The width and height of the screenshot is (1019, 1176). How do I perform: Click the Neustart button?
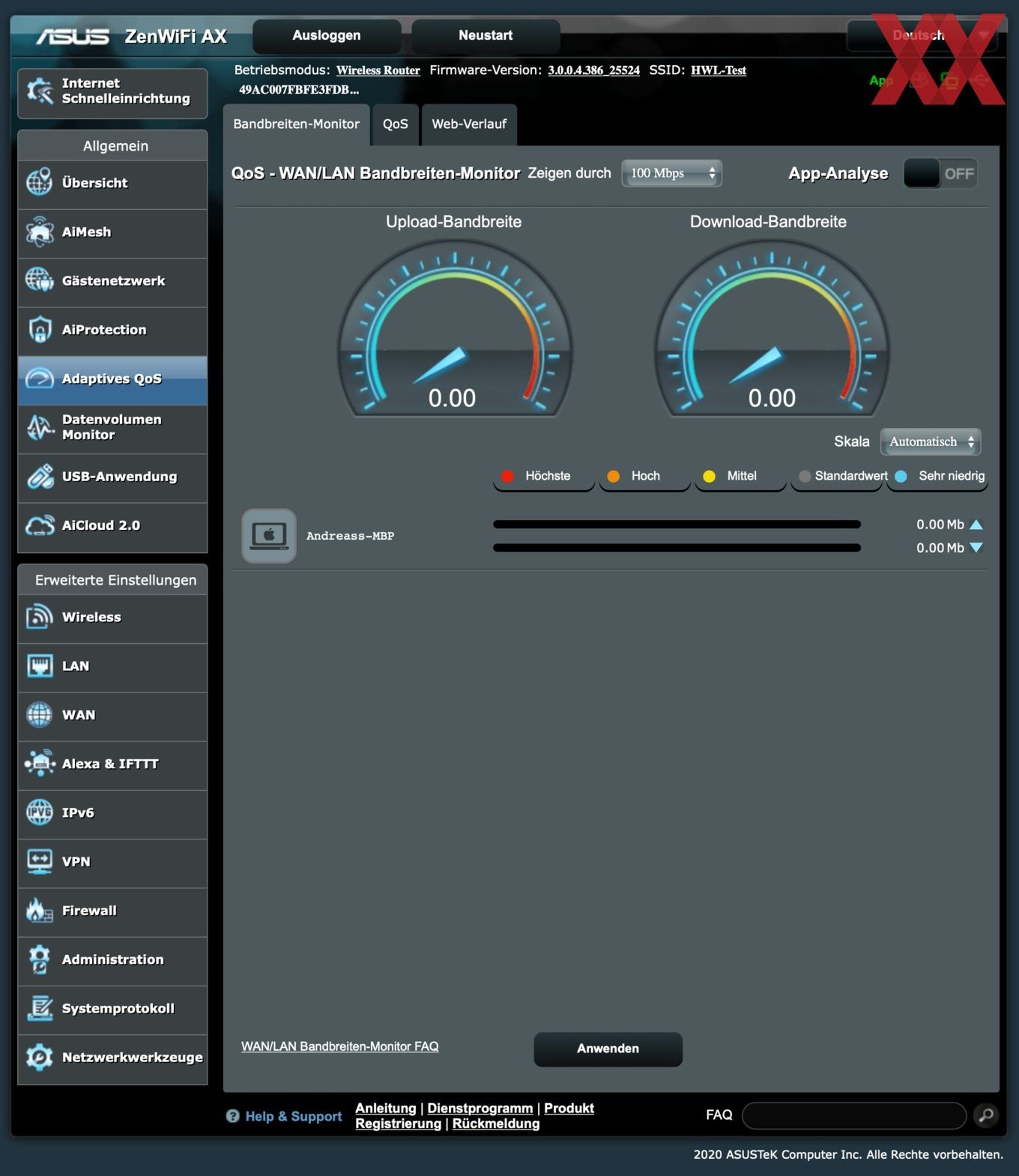tap(486, 36)
